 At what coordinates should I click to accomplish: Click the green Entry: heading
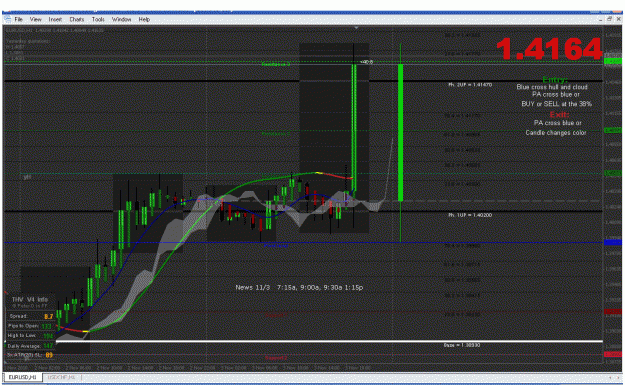click(554, 80)
